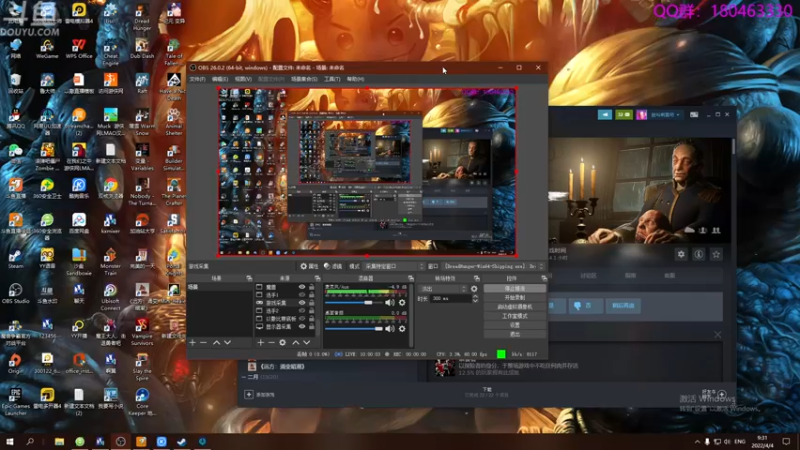The height and width of the screenshot is (450, 800).
Task: Open desktop audio channel gear settings
Action: pos(402,329)
